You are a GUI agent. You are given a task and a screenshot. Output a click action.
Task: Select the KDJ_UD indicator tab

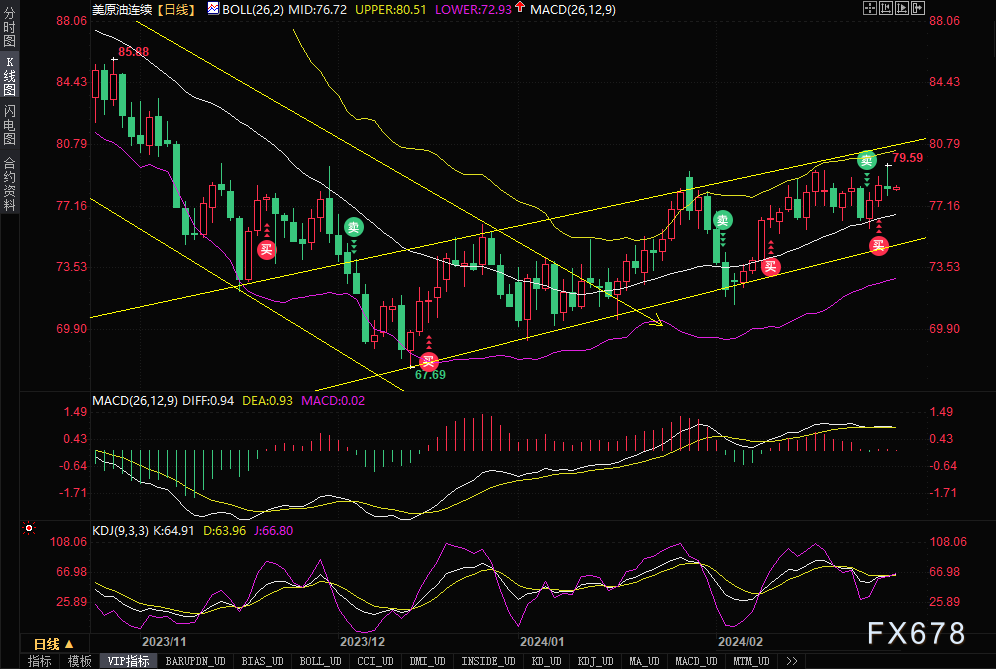coord(595,661)
